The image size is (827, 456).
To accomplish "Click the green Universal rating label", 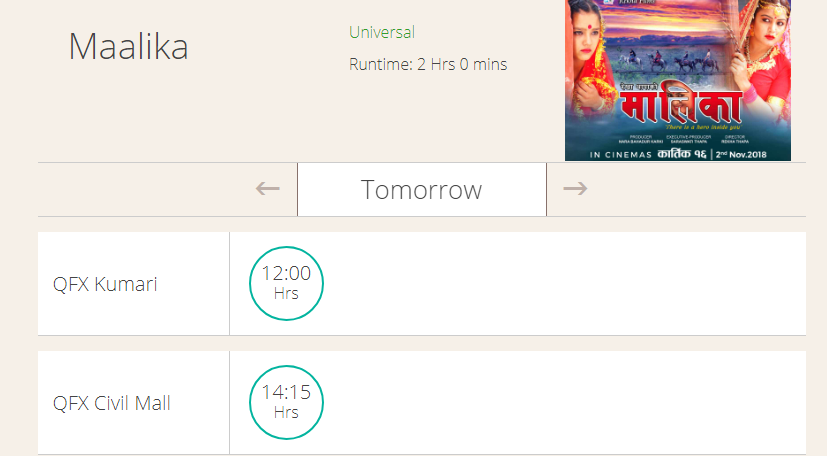I will pos(382,32).
